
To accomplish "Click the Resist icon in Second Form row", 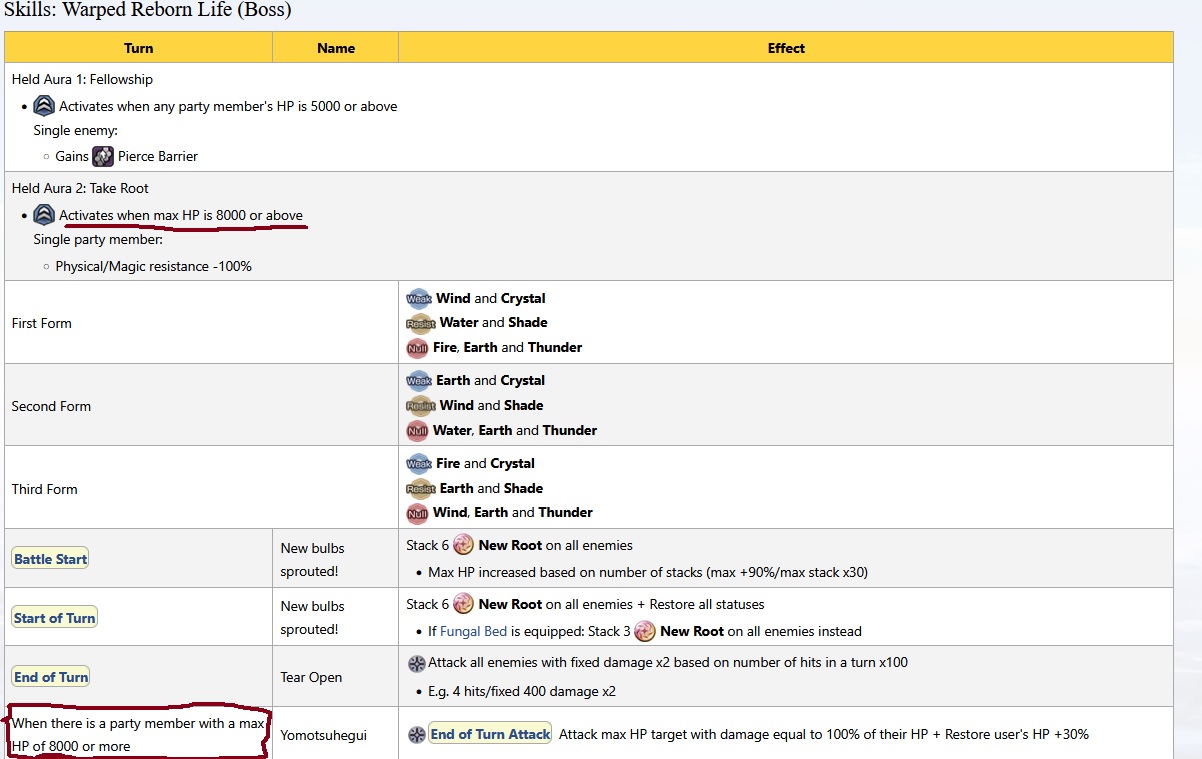I will coord(421,406).
